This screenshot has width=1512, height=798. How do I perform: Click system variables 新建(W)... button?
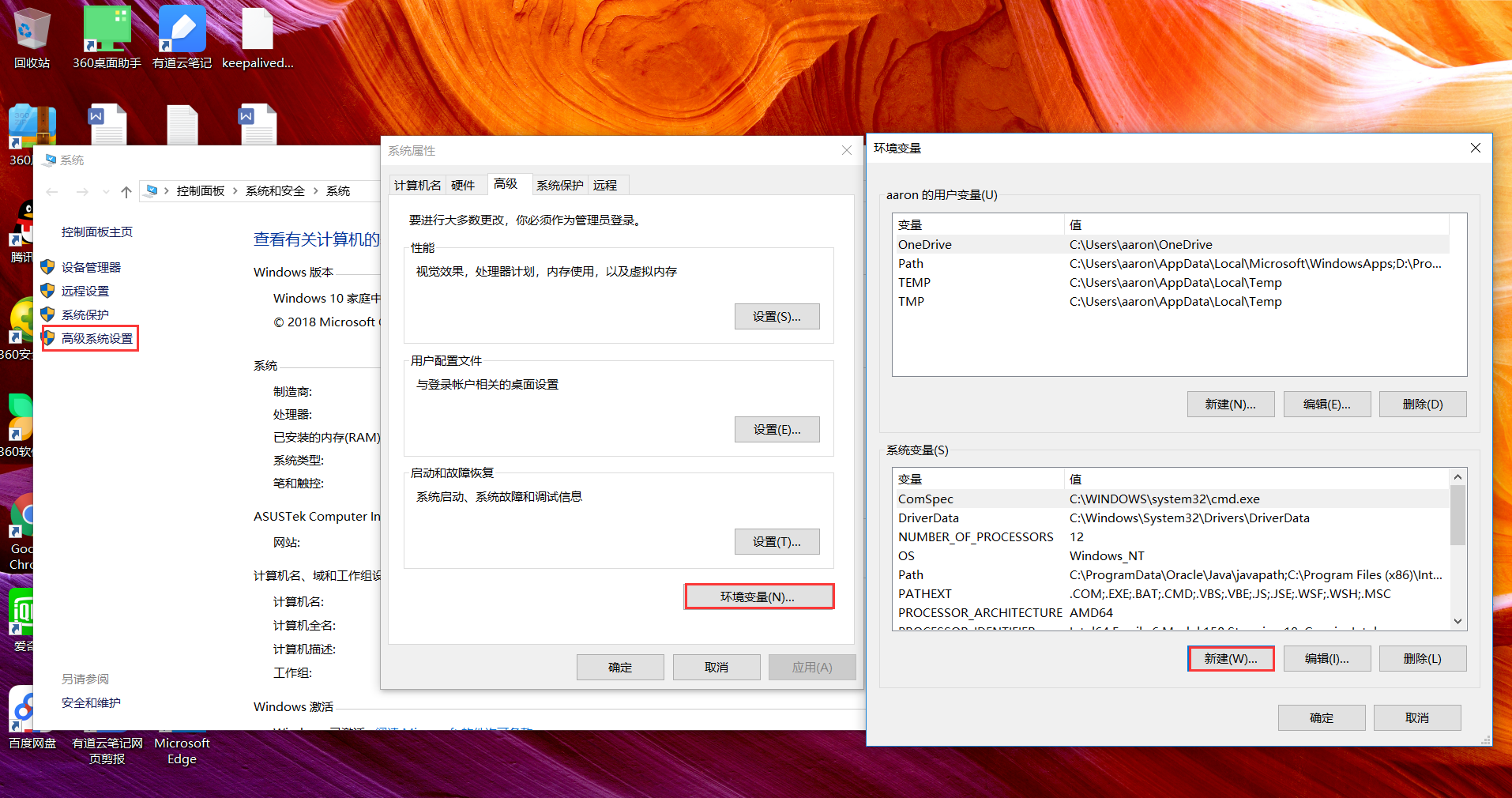(1231, 658)
